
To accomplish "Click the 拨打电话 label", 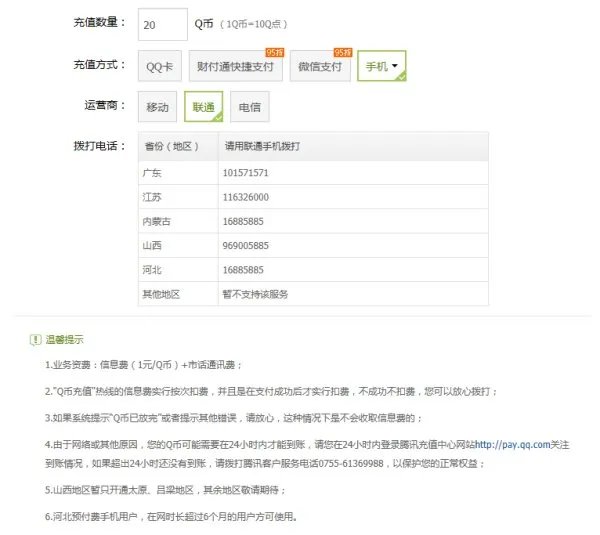I will tap(99, 146).
